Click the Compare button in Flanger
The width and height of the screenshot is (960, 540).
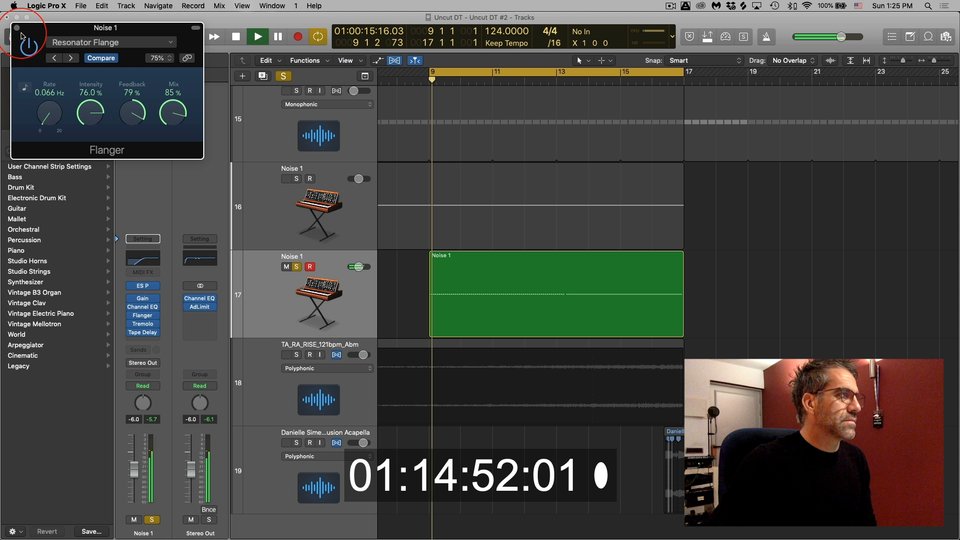point(101,58)
